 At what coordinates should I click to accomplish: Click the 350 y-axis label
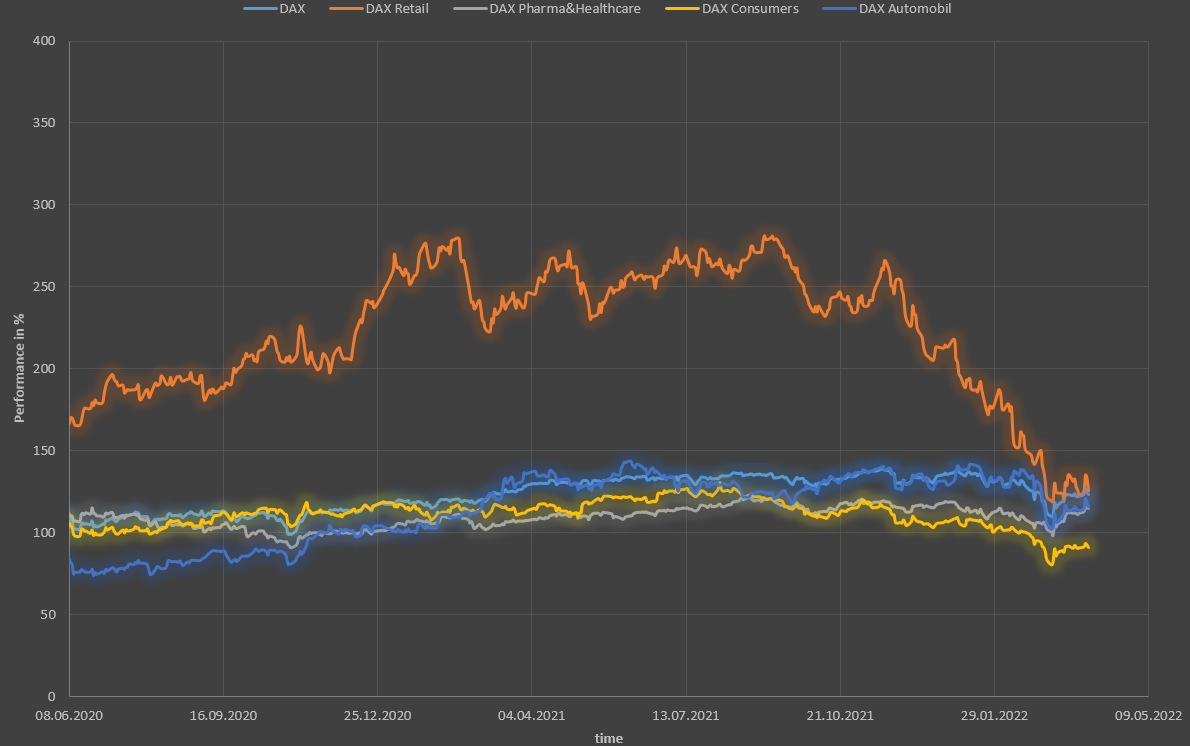(x=44, y=123)
